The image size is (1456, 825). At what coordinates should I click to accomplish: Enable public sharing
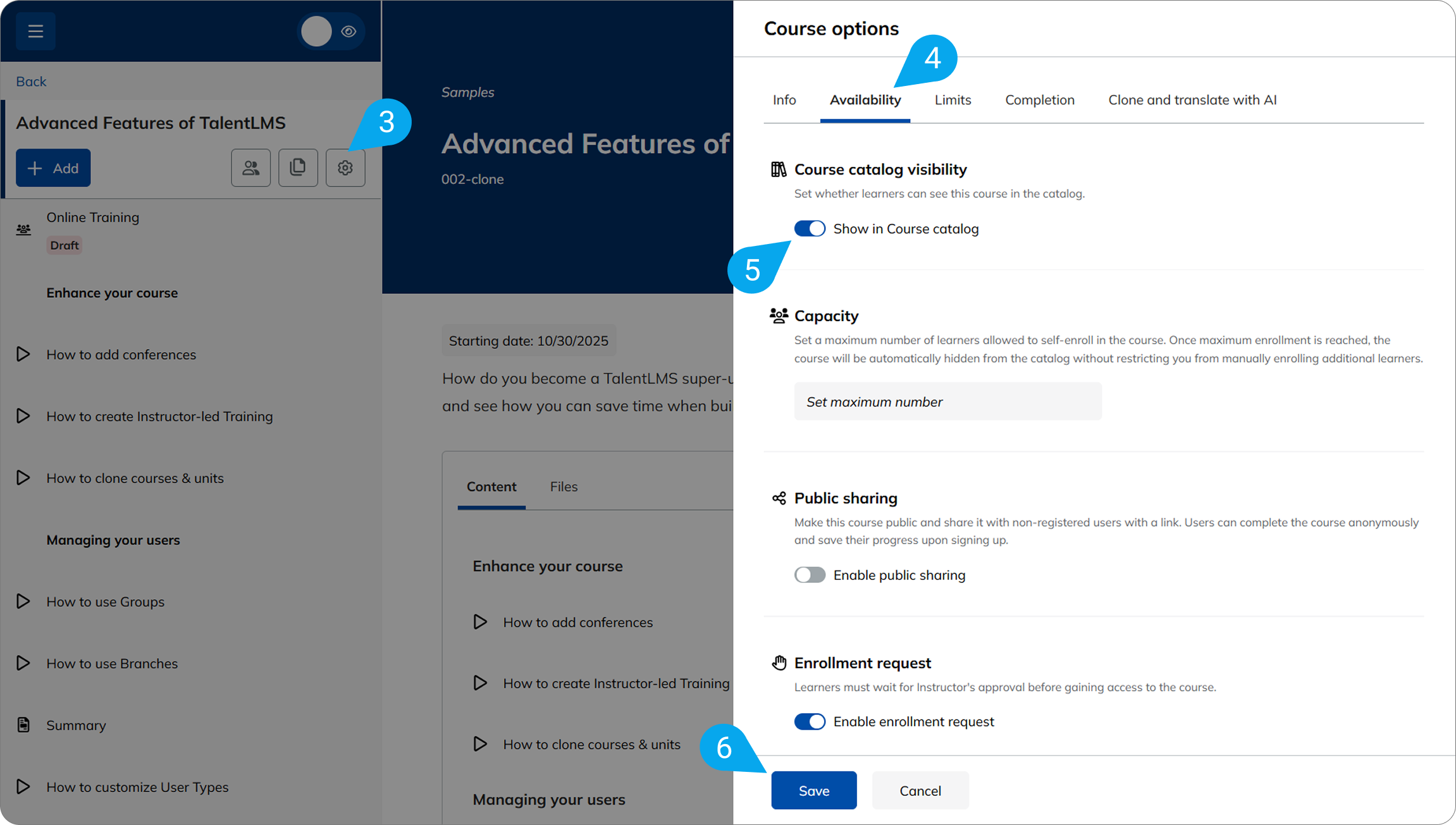click(809, 575)
